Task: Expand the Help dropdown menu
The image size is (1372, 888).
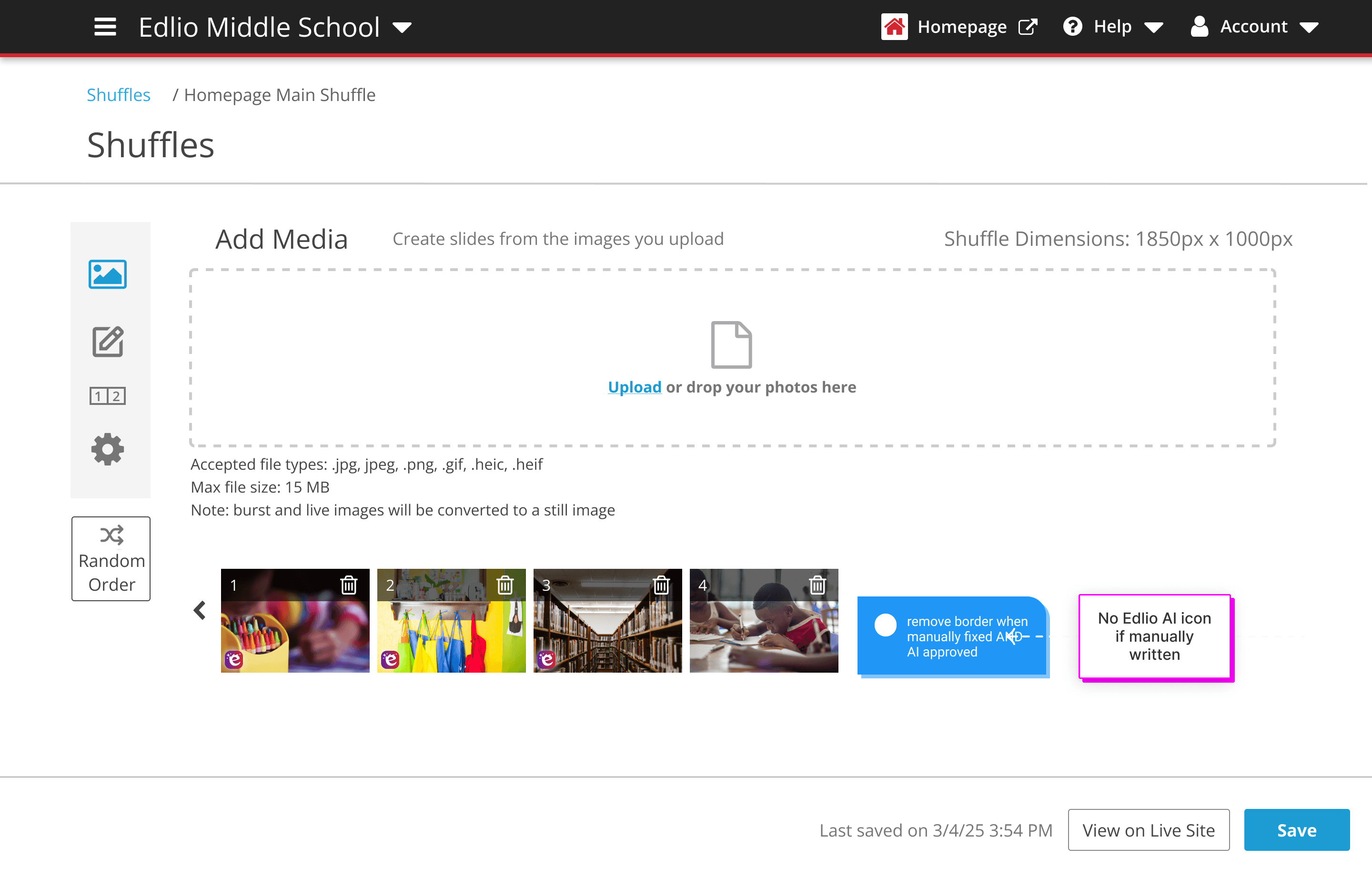Action: 1113,27
